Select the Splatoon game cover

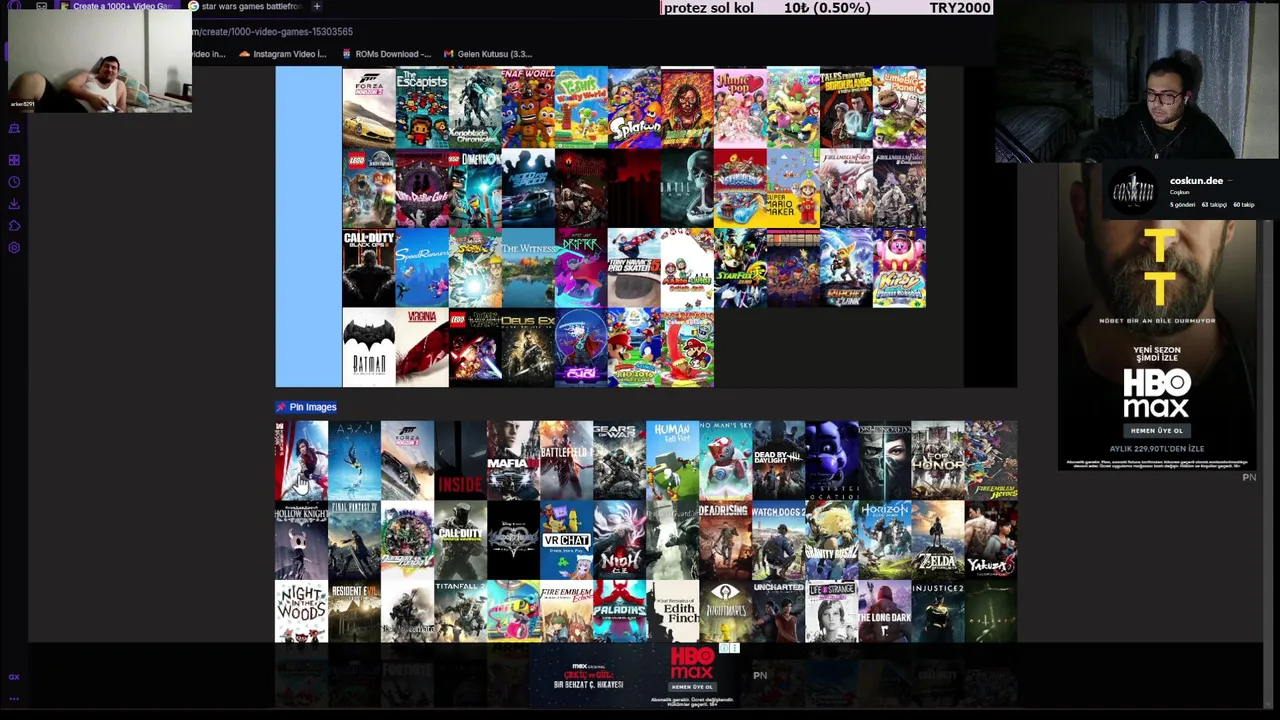coord(633,108)
